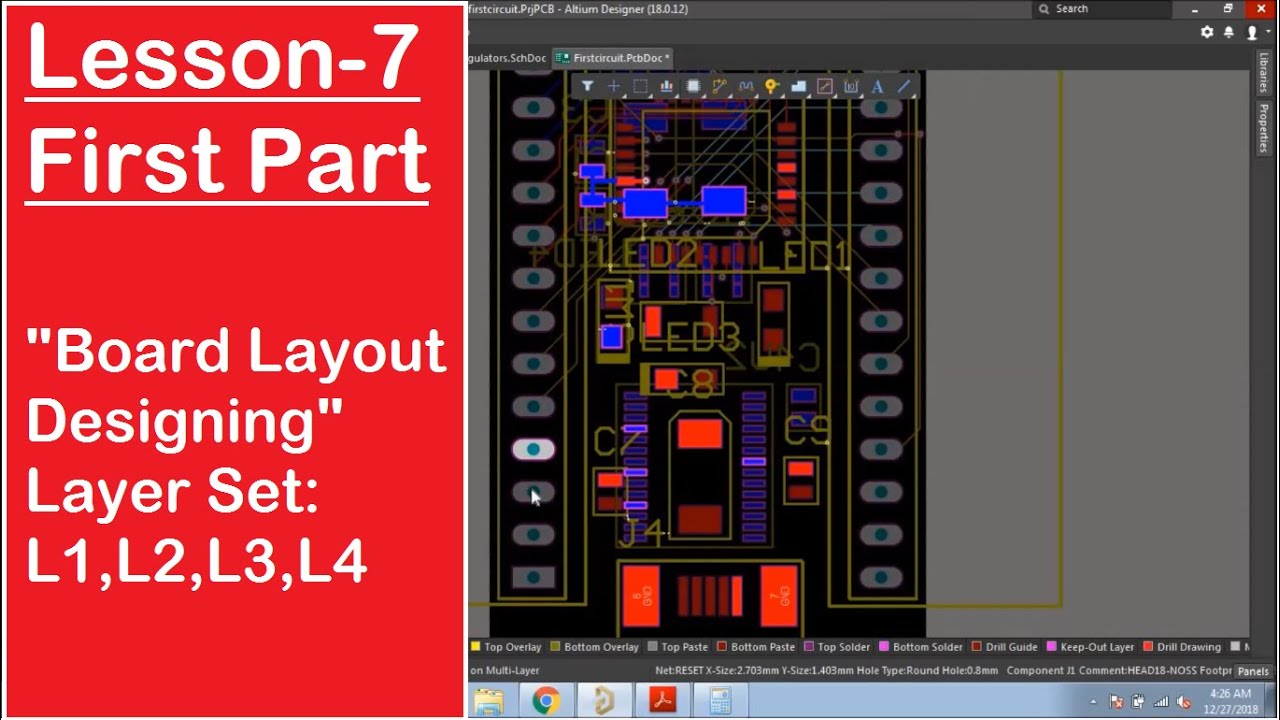
Task: Select the J4 designator text
Action: [642, 533]
